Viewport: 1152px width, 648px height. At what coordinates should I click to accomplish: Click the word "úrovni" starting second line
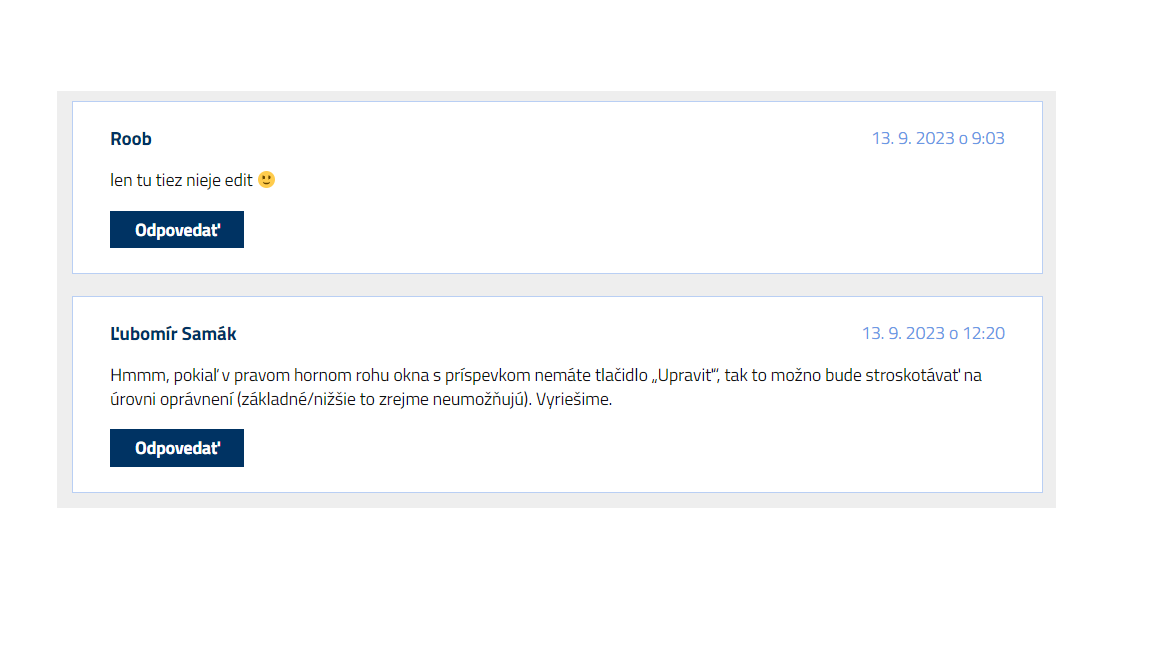tap(133, 400)
